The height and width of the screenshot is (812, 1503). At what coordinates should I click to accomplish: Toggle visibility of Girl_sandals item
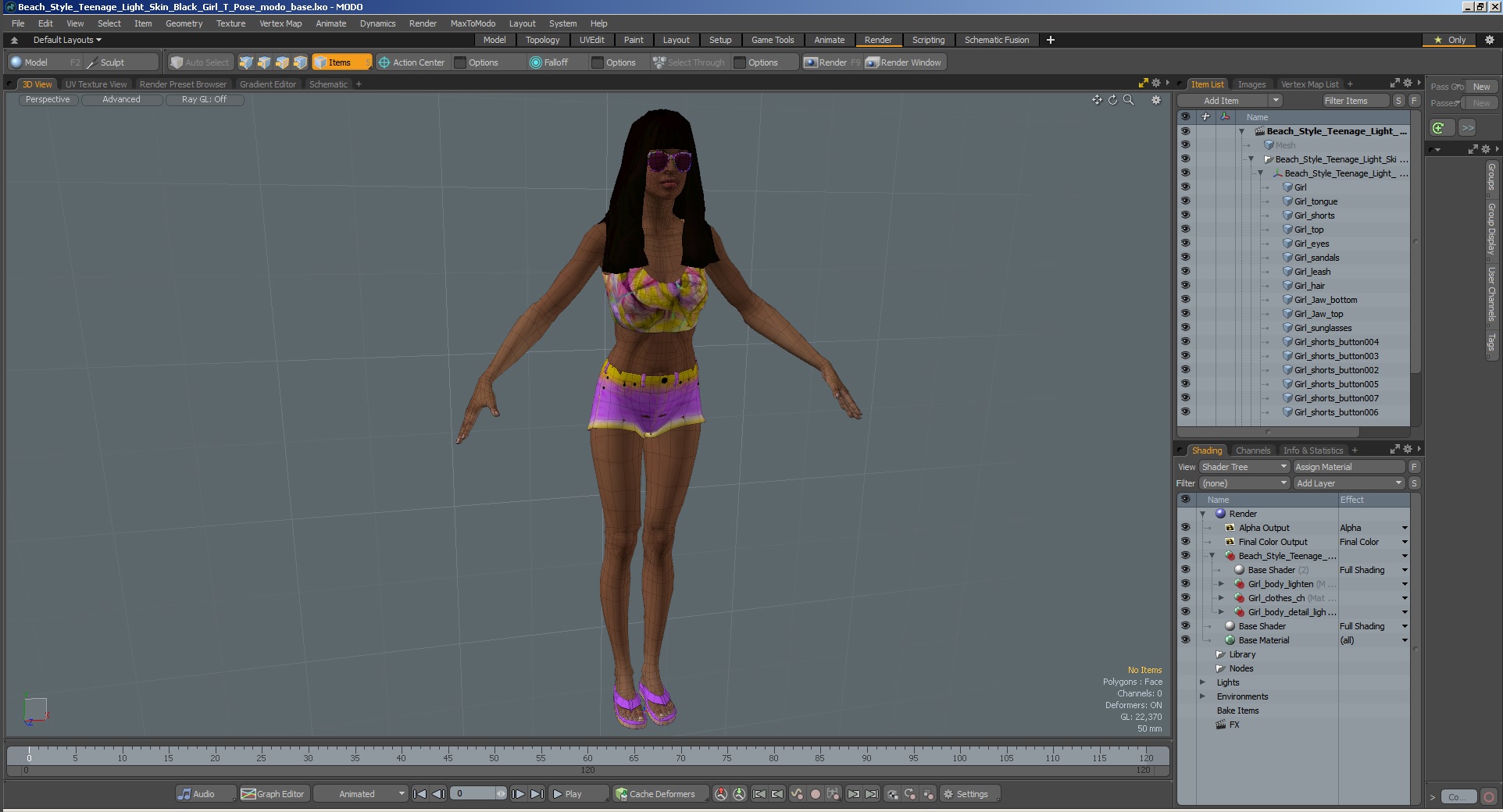[1185, 258]
